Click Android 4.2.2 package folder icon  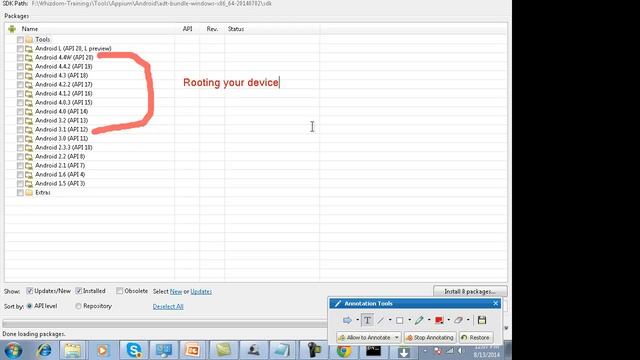[x=29, y=84]
